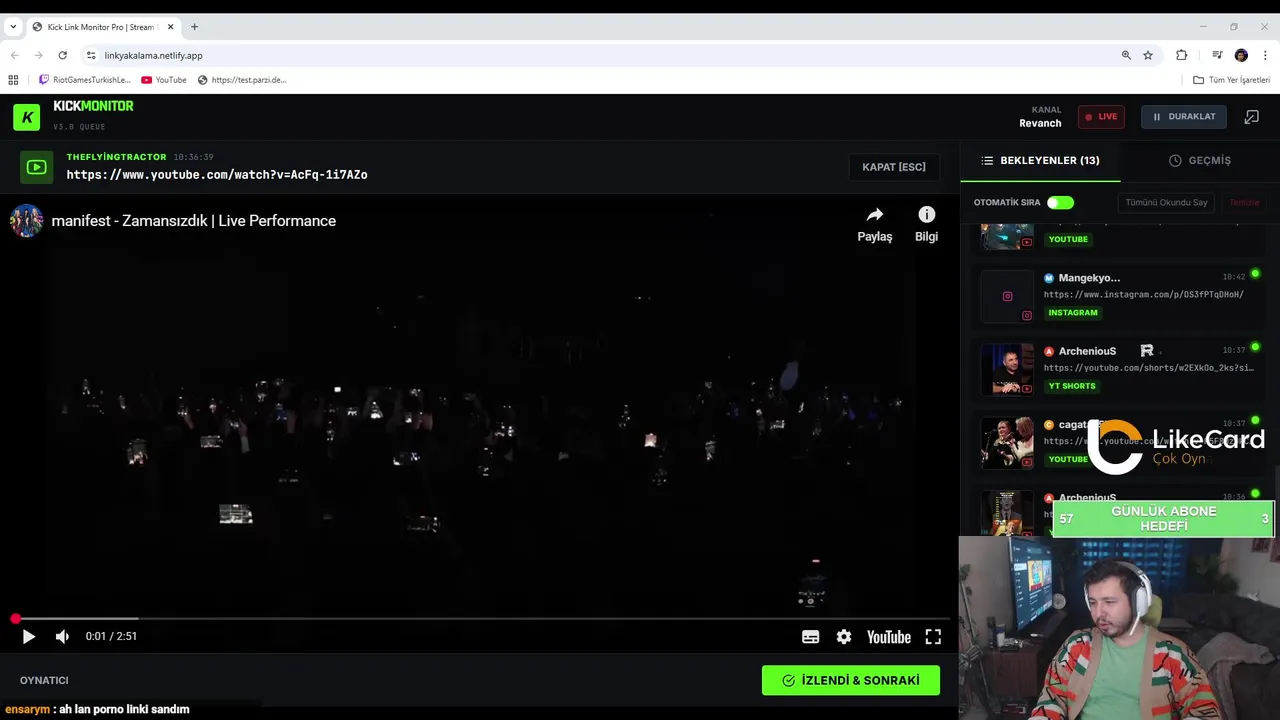Play the manifest Zamansızdık video
The width and height of the screenshot is (1280, 720).
[x=28, y=636]
